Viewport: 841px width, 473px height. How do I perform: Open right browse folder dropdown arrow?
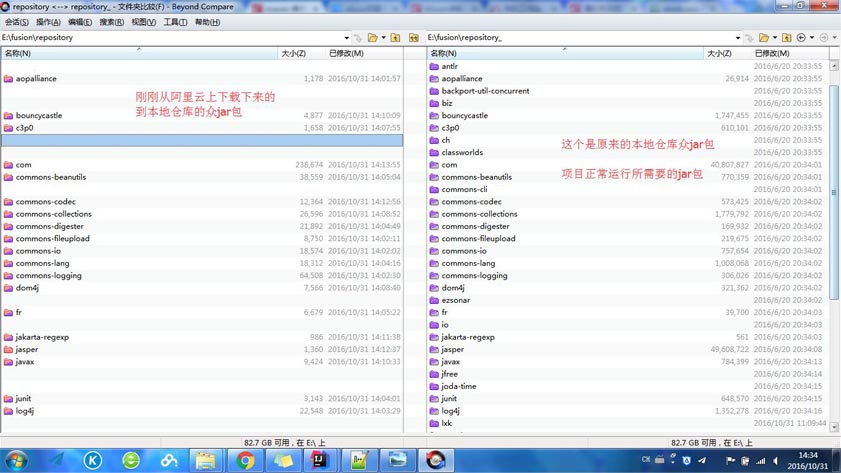(x=774, y=38)
